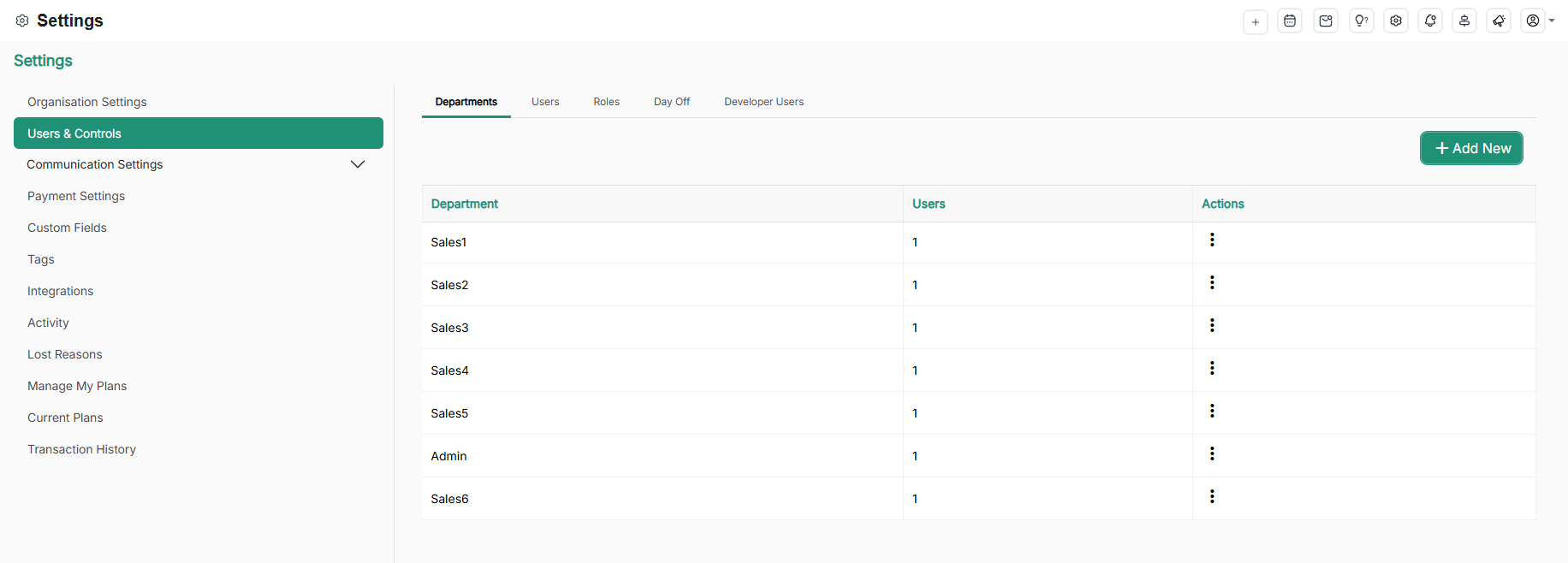Open Integrations in the settings sidebar
Viewport: 1568px width, 563px height.
tap(61, 291)
